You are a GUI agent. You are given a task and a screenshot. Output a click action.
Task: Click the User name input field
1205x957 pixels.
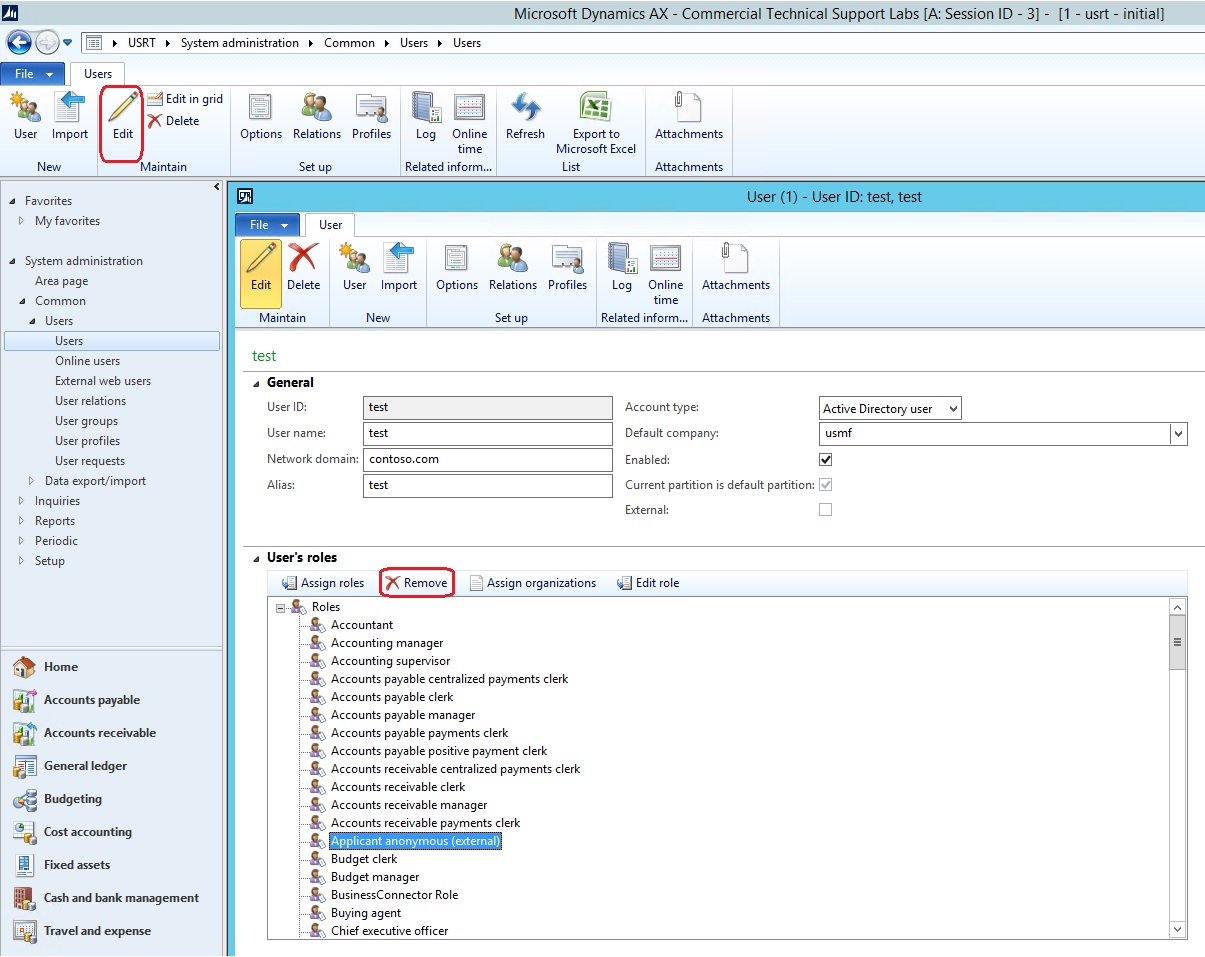pos(487,434)
